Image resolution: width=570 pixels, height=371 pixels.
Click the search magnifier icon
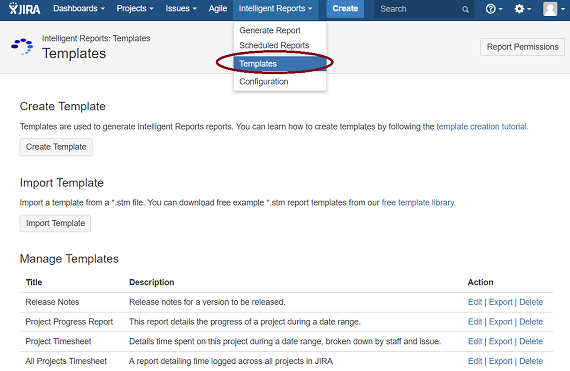point(465,9)
